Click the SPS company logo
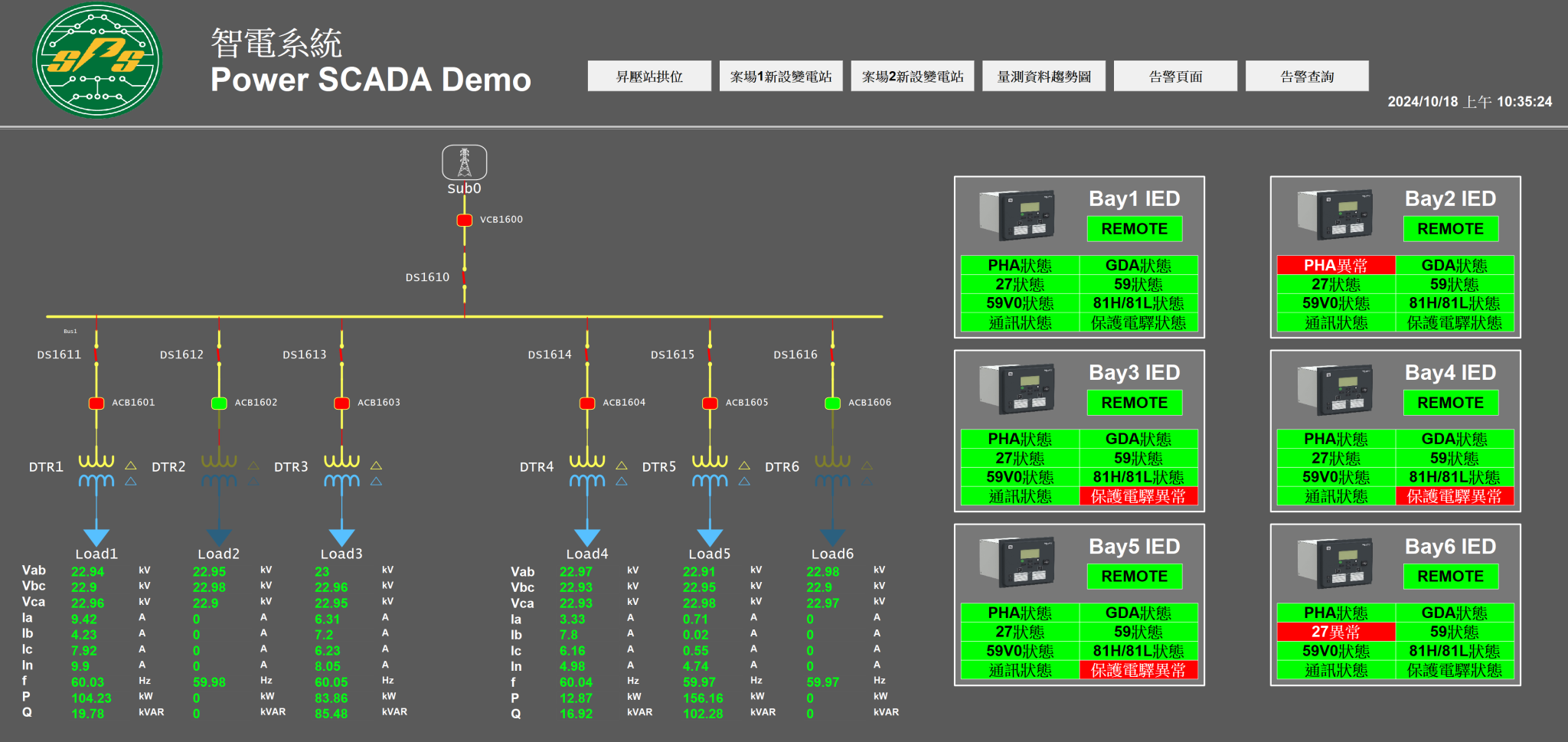The height and width of the screenshot is (742, 1568). [x=96, y=61]
